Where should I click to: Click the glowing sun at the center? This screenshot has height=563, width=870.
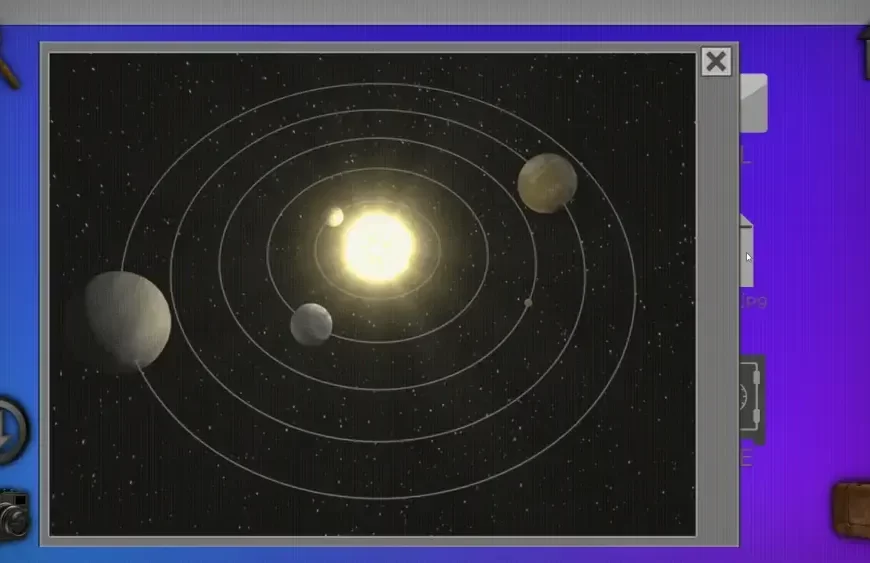(377, 245)
